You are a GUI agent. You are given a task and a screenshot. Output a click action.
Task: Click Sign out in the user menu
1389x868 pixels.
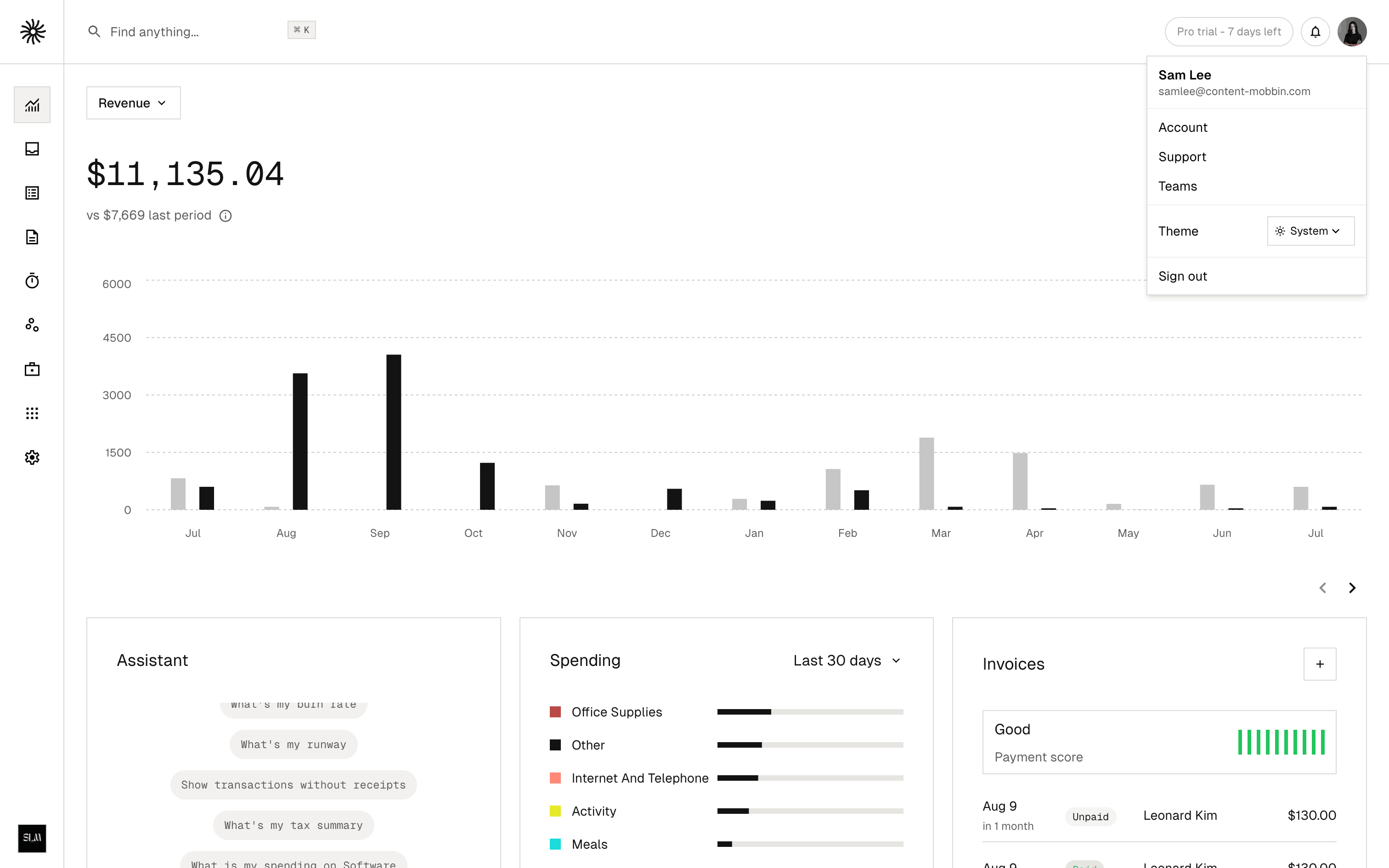(x=1182, y=276)
